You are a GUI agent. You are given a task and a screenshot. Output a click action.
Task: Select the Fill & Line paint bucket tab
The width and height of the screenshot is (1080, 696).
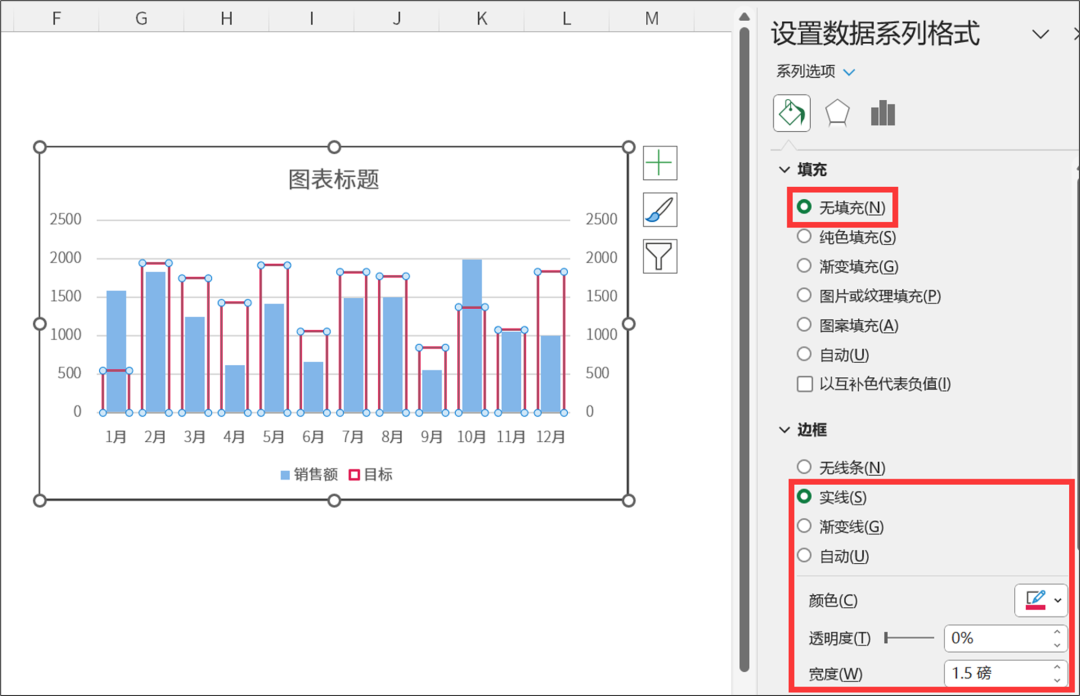(x=792, y=113)
